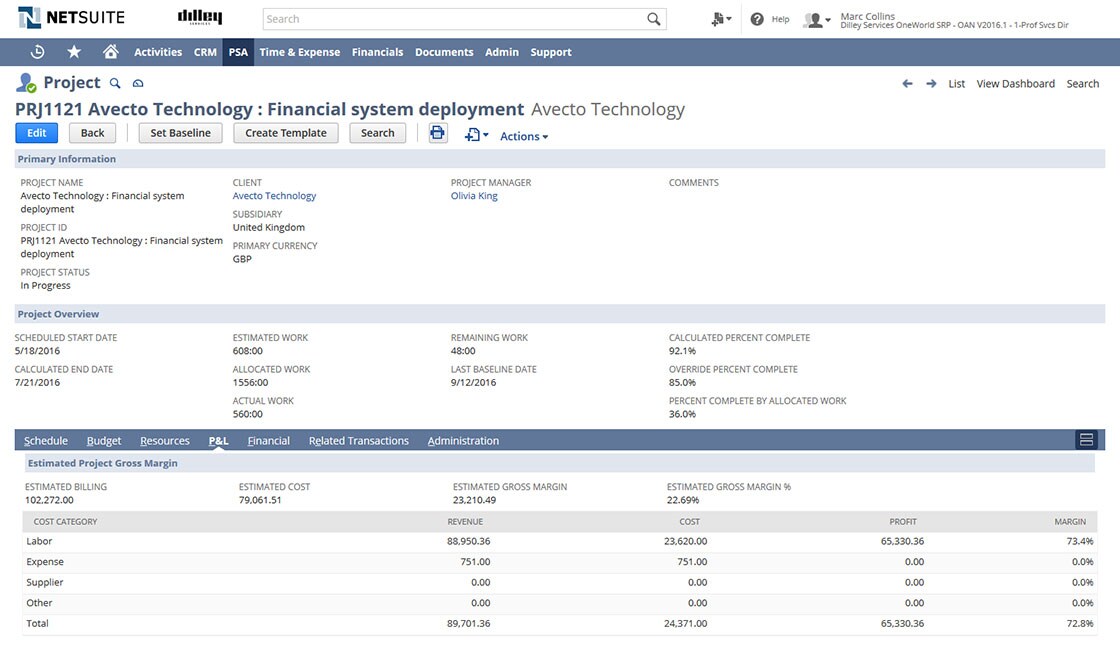Open the Support menu
1120x651 pixels.
(551, 52)
